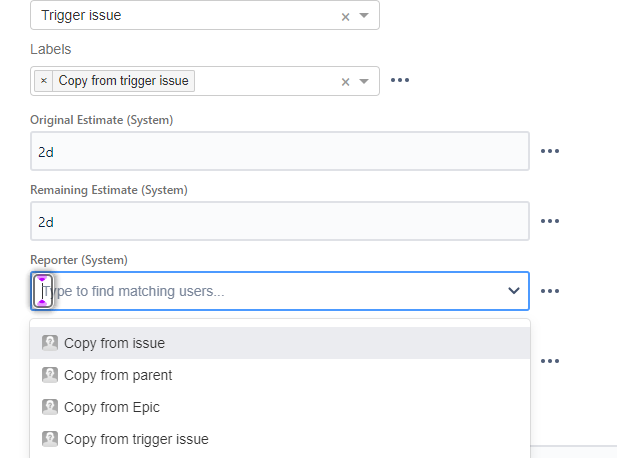Select 'Copy from parent' reporter option
Screen dimensions: 617x458
(x=118, y=375)
